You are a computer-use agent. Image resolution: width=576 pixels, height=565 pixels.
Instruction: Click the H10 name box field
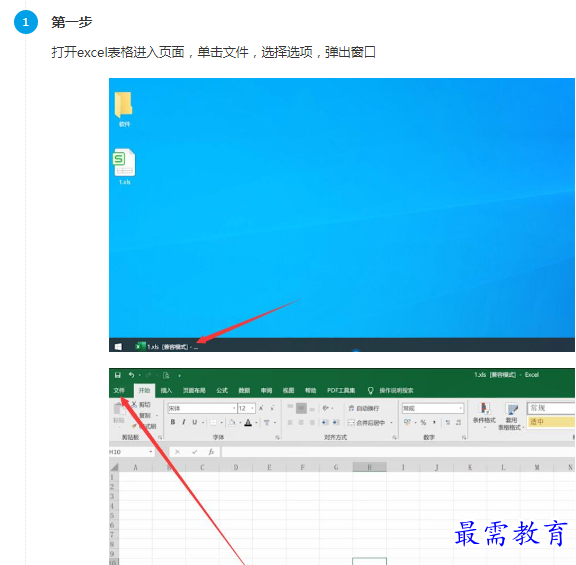tap(131, 452)
